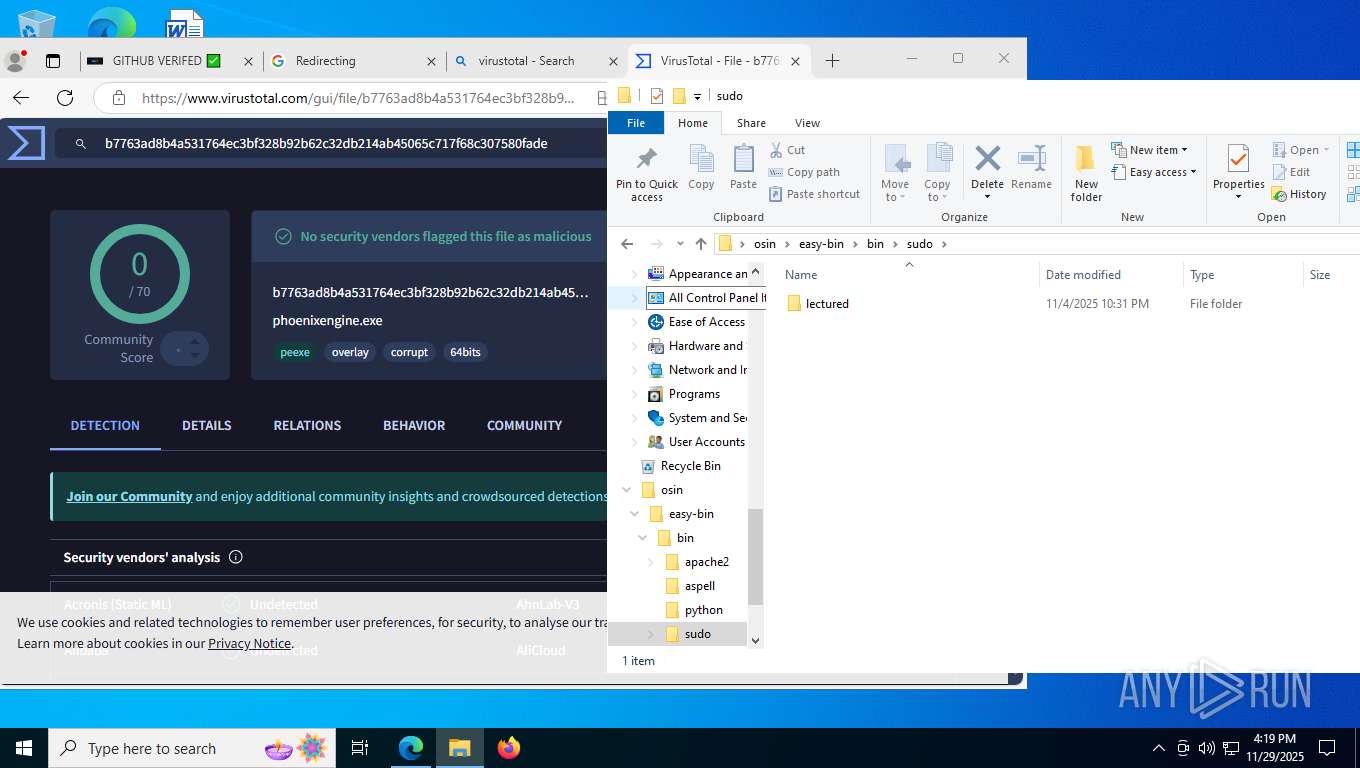The height and width of the screenshot is (768, 1360).
Task: Open the Copy to dropdown
Action: click(937, 173)
